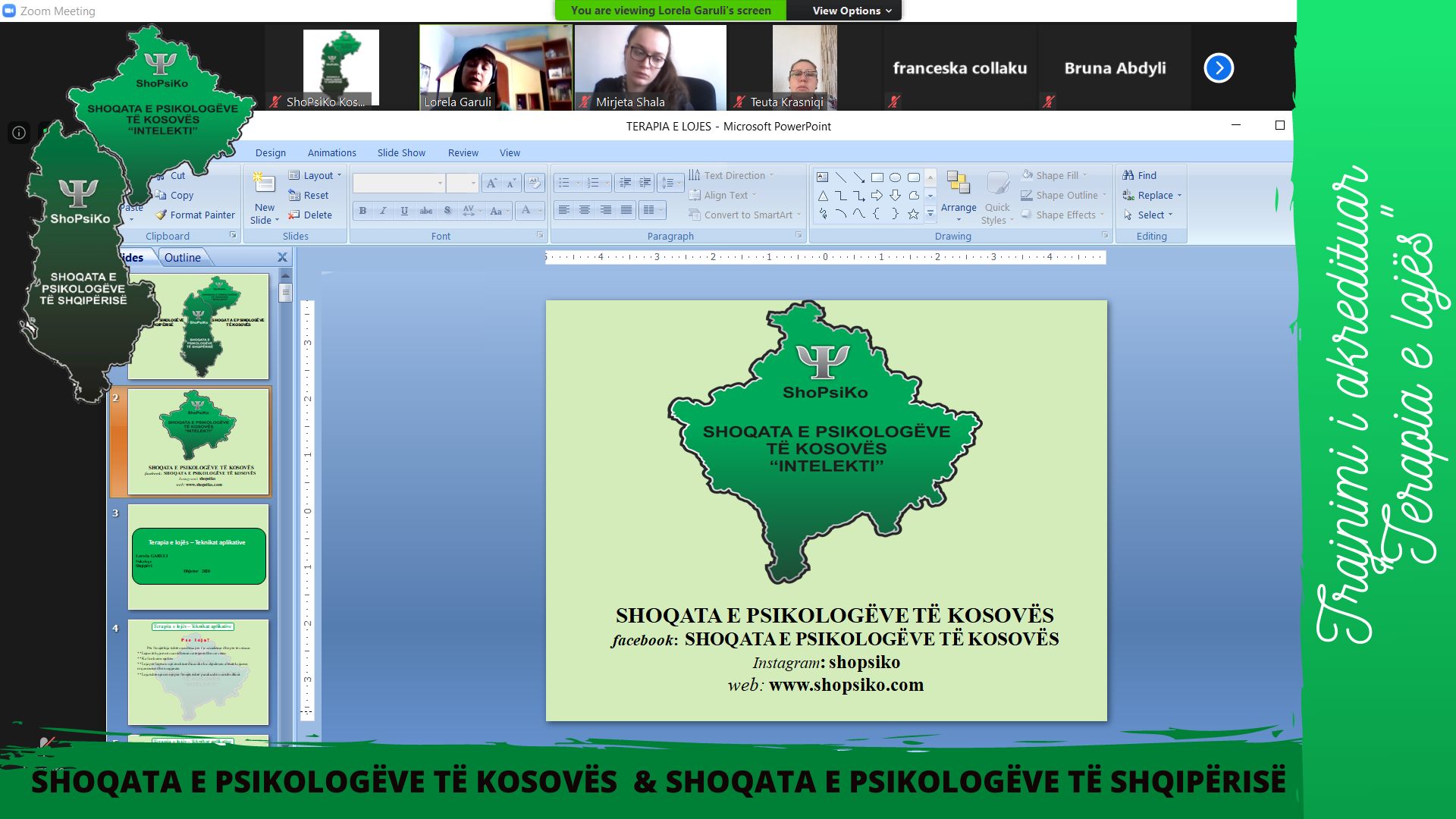Open the Slide Show ribbon tab
The height and width of the screenshot is (819, 1456).
coord(401,152)
